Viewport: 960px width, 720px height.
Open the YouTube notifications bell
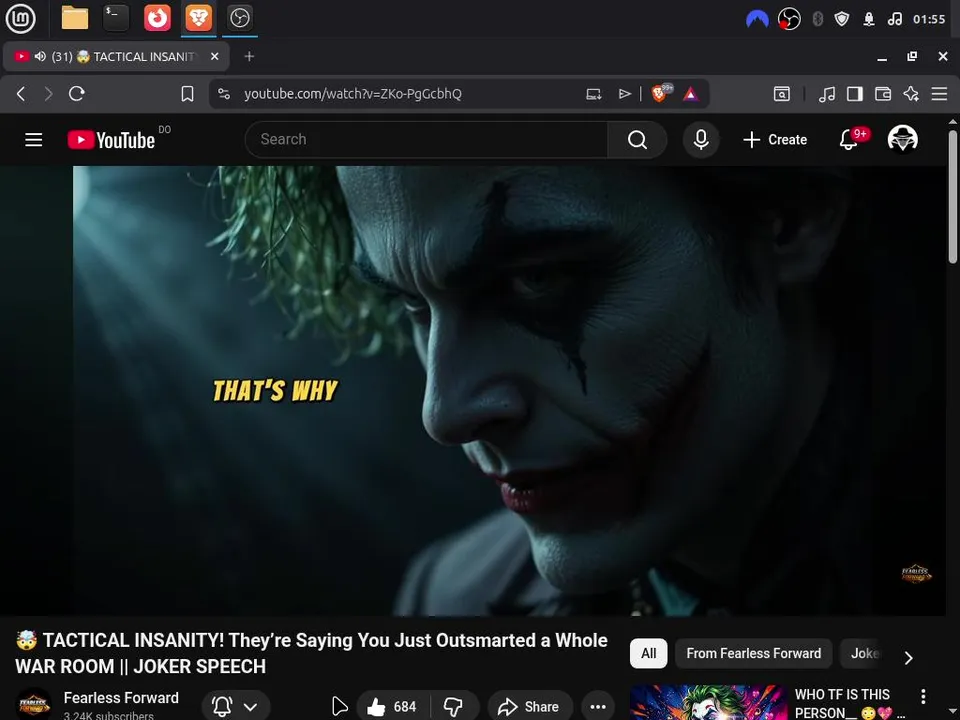tap(849, 140)
